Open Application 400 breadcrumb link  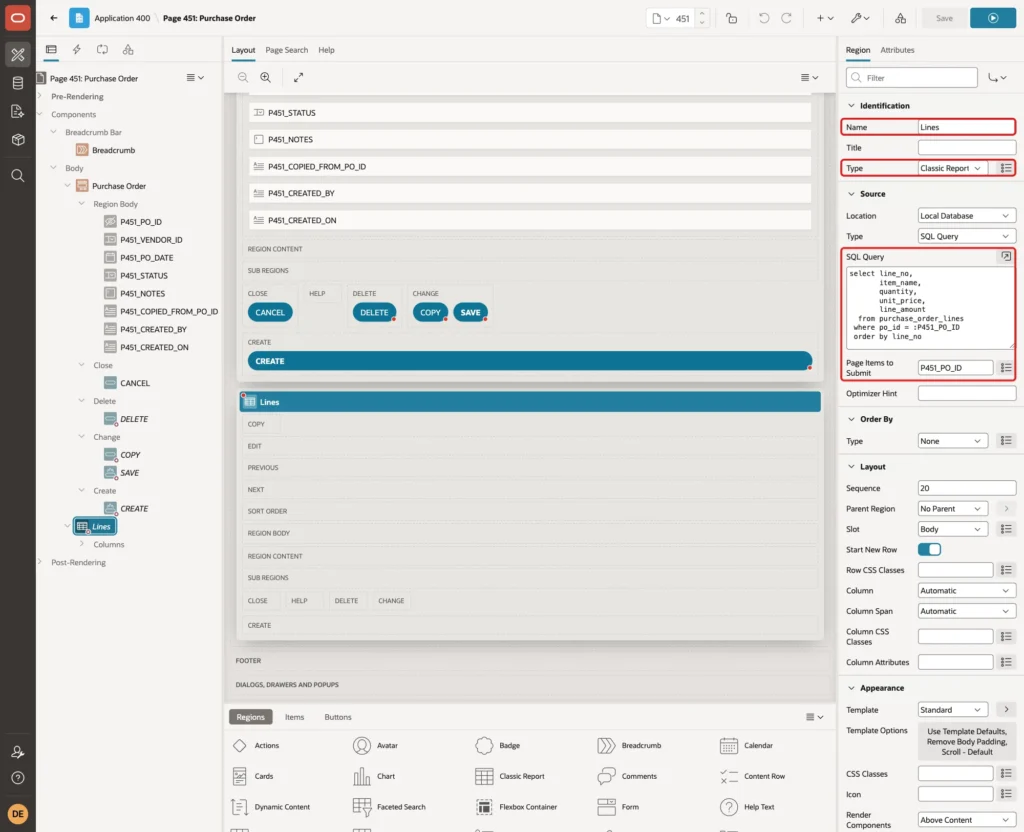[121, 18]
